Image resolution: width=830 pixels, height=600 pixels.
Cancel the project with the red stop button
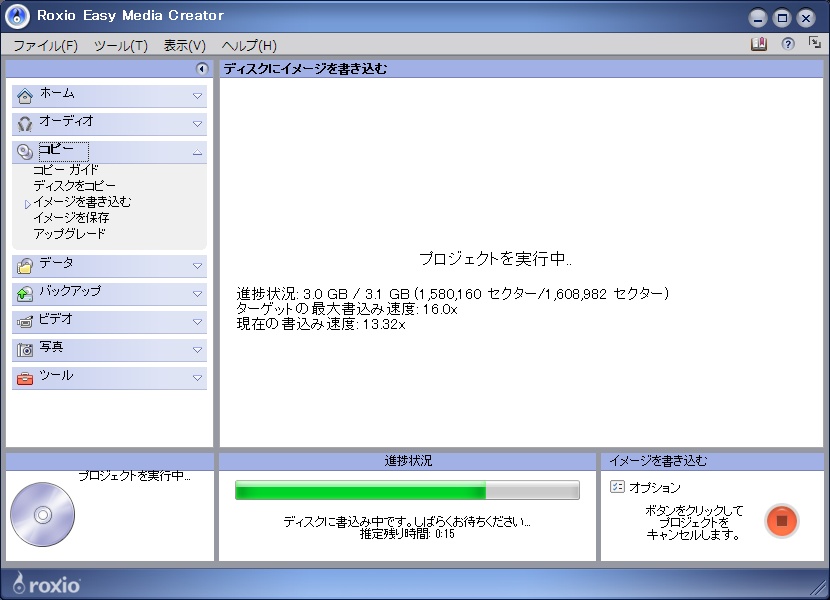(x=782, y=521)
